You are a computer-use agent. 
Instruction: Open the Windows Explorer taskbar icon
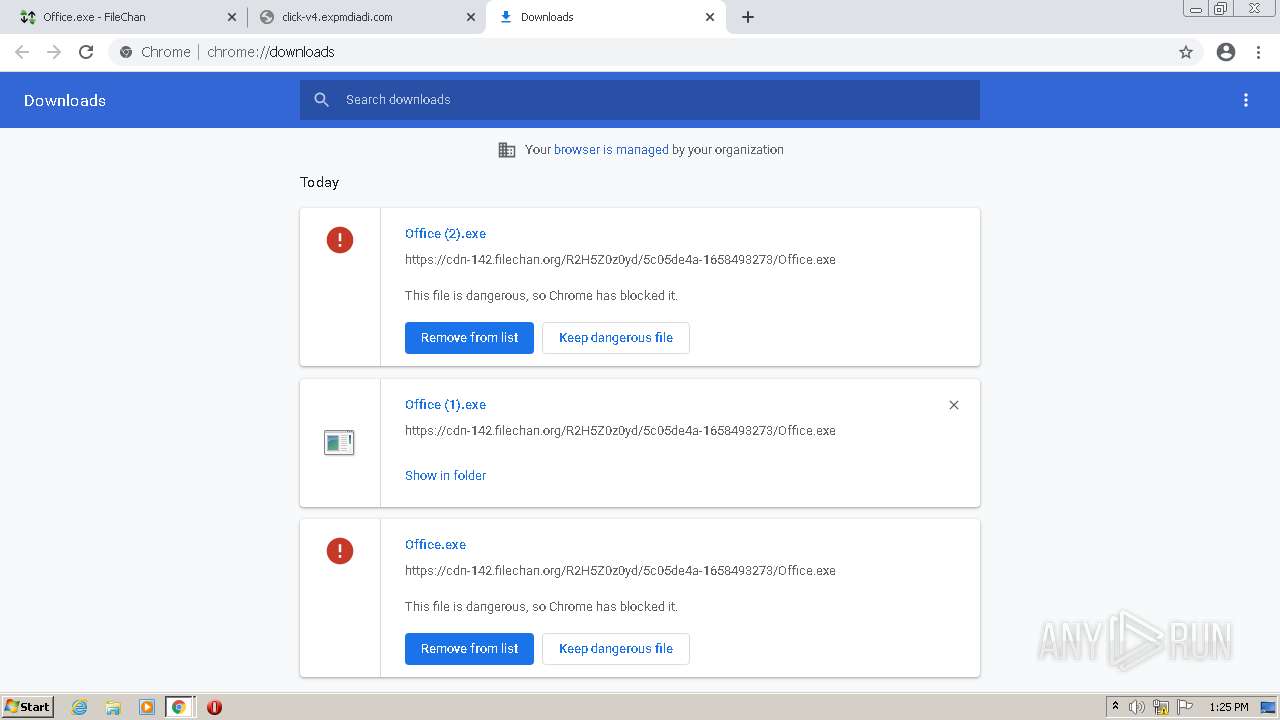pyautogui.click(x=113, y=707)
